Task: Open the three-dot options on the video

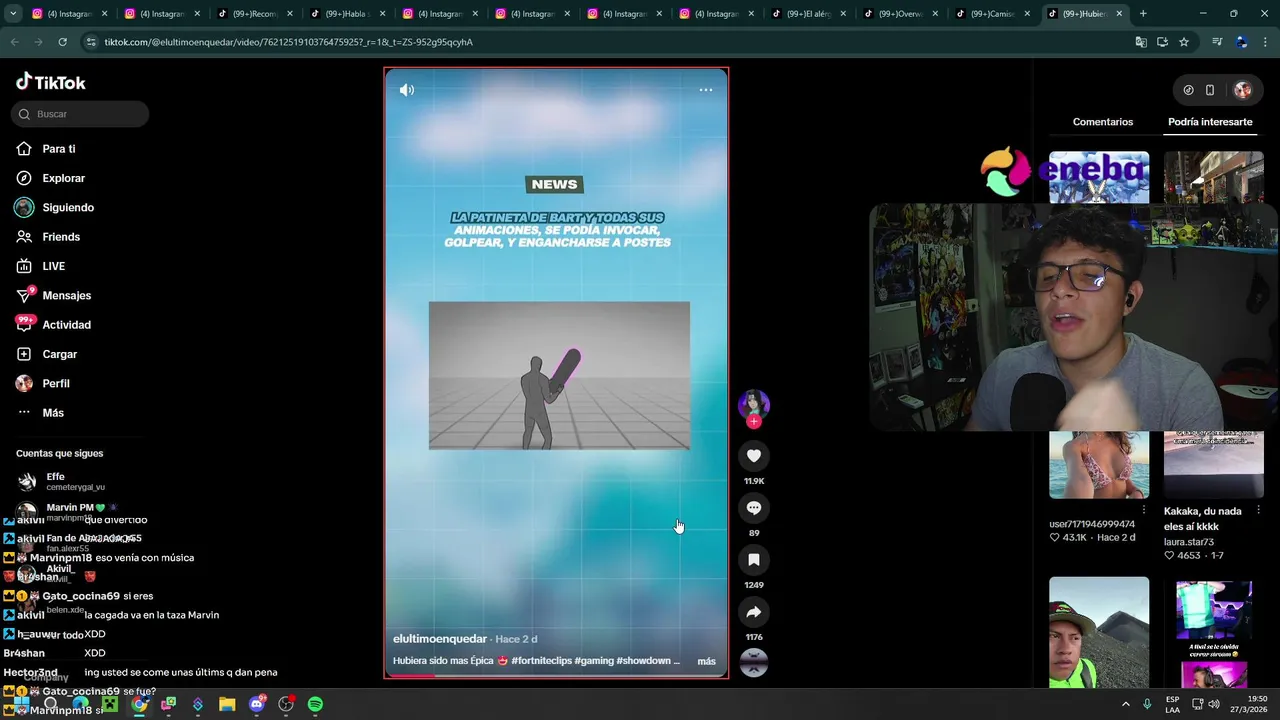Action: 706,90
